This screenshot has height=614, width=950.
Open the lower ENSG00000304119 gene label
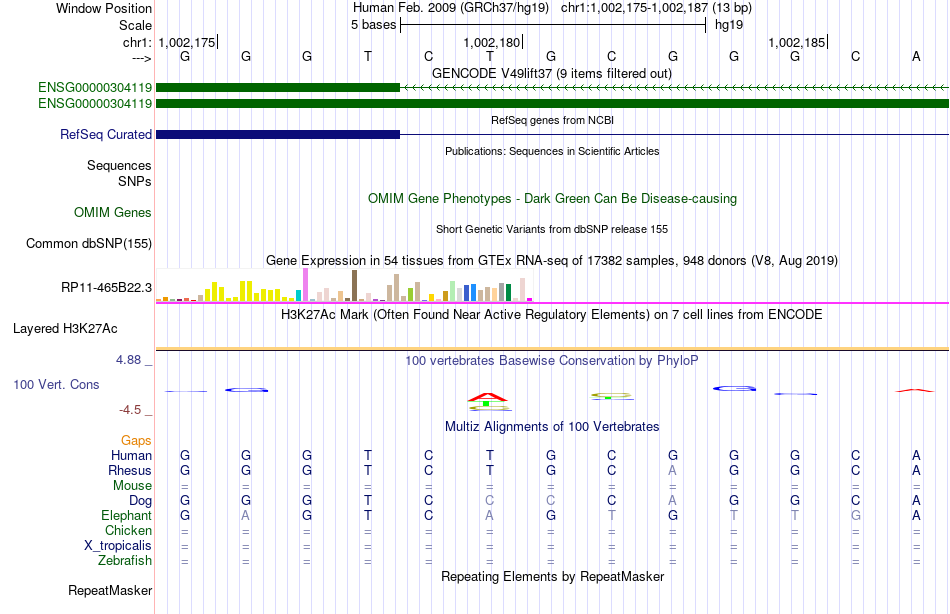95,104
